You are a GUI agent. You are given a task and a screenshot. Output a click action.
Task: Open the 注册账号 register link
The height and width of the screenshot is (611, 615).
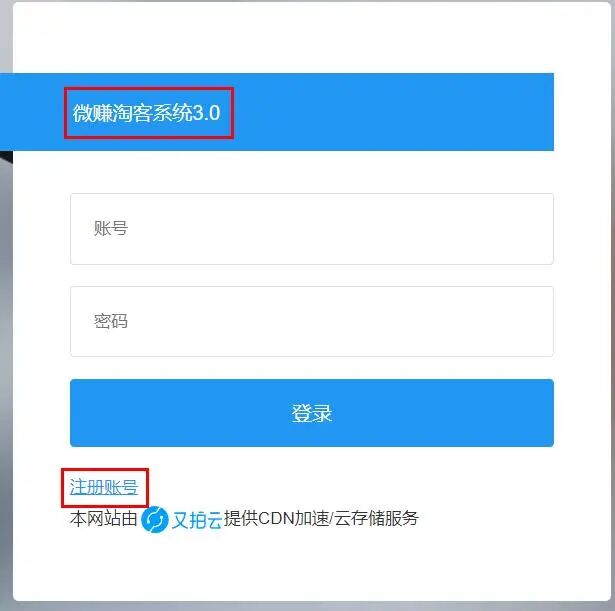click(104, 487)
